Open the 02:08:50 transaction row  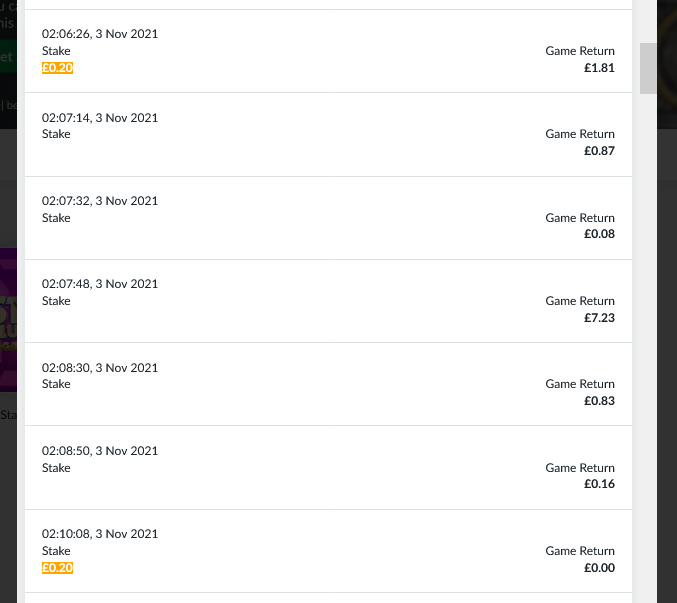click(329, 467)
